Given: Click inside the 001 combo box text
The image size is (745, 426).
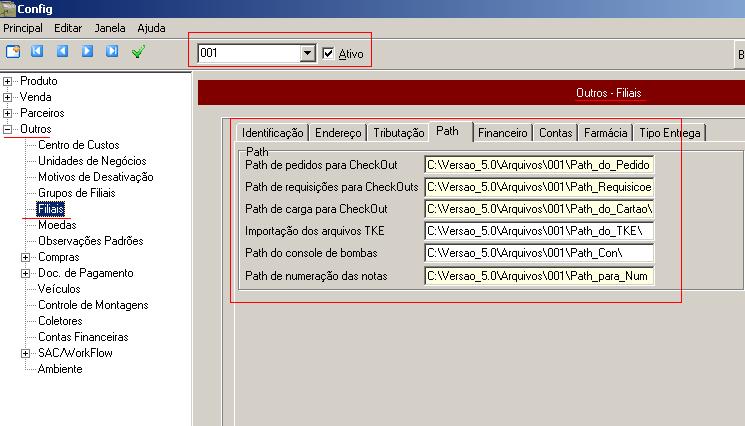Looking at the screenshot, I should coord(249,53).
